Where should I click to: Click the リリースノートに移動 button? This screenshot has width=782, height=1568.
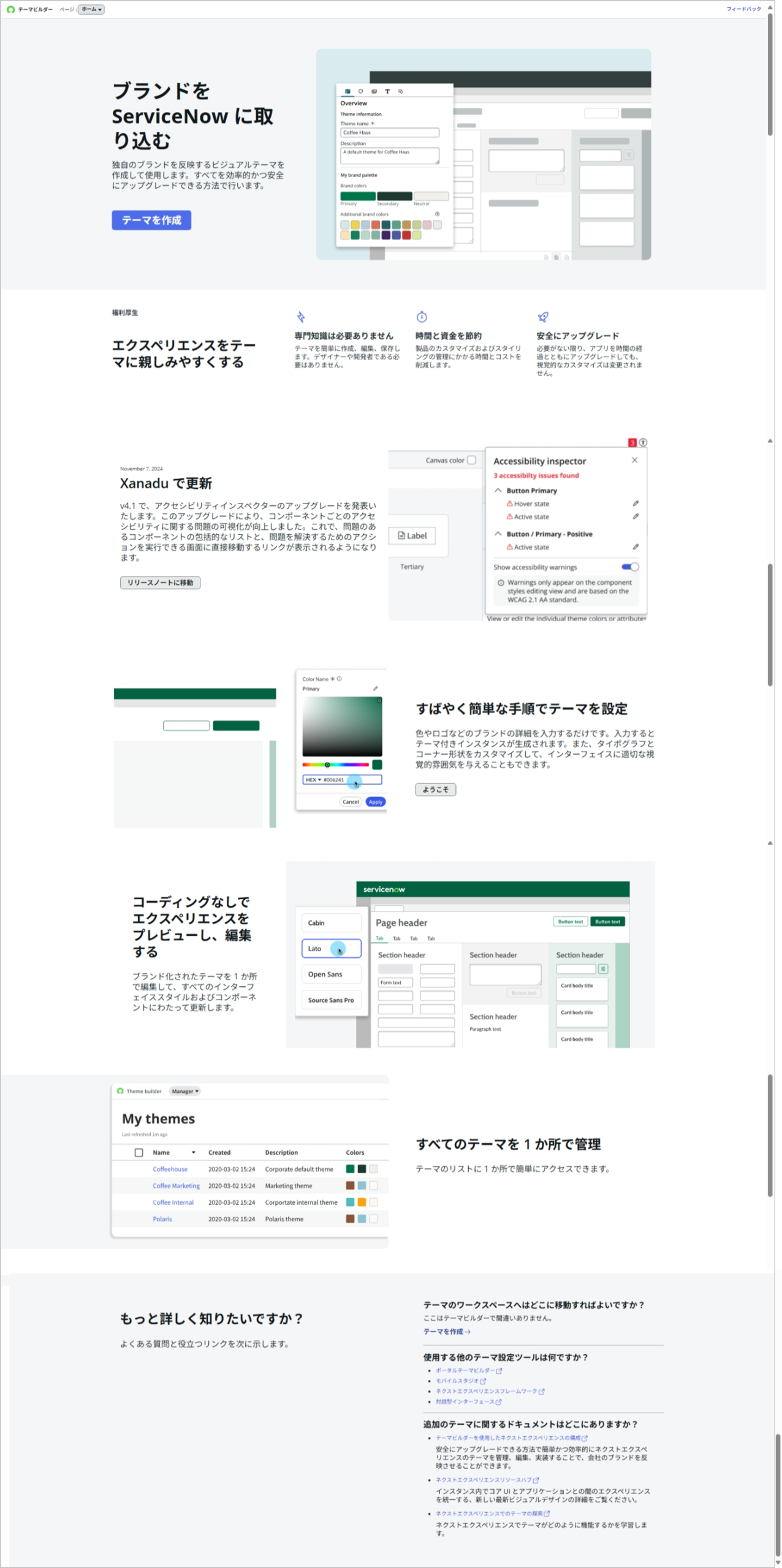point(160,582)
